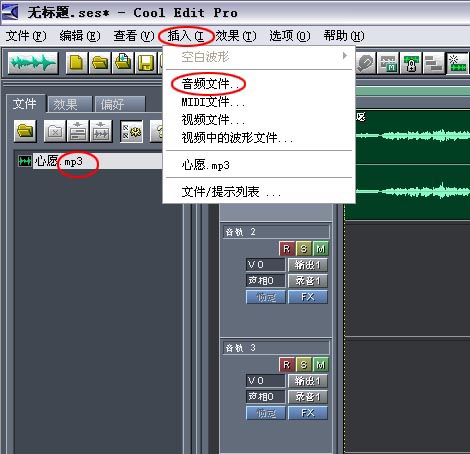
Task: Open session using yellow folder toolbar icon
Action: [x=100, y=63]
